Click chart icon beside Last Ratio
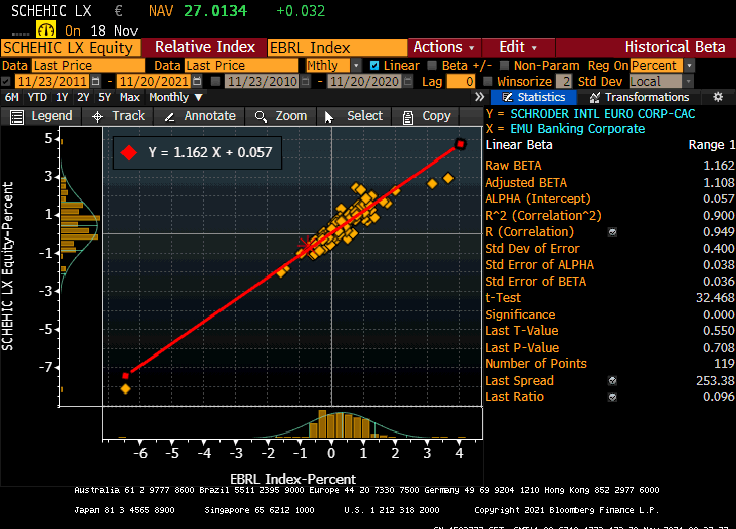 click(612, 397)
